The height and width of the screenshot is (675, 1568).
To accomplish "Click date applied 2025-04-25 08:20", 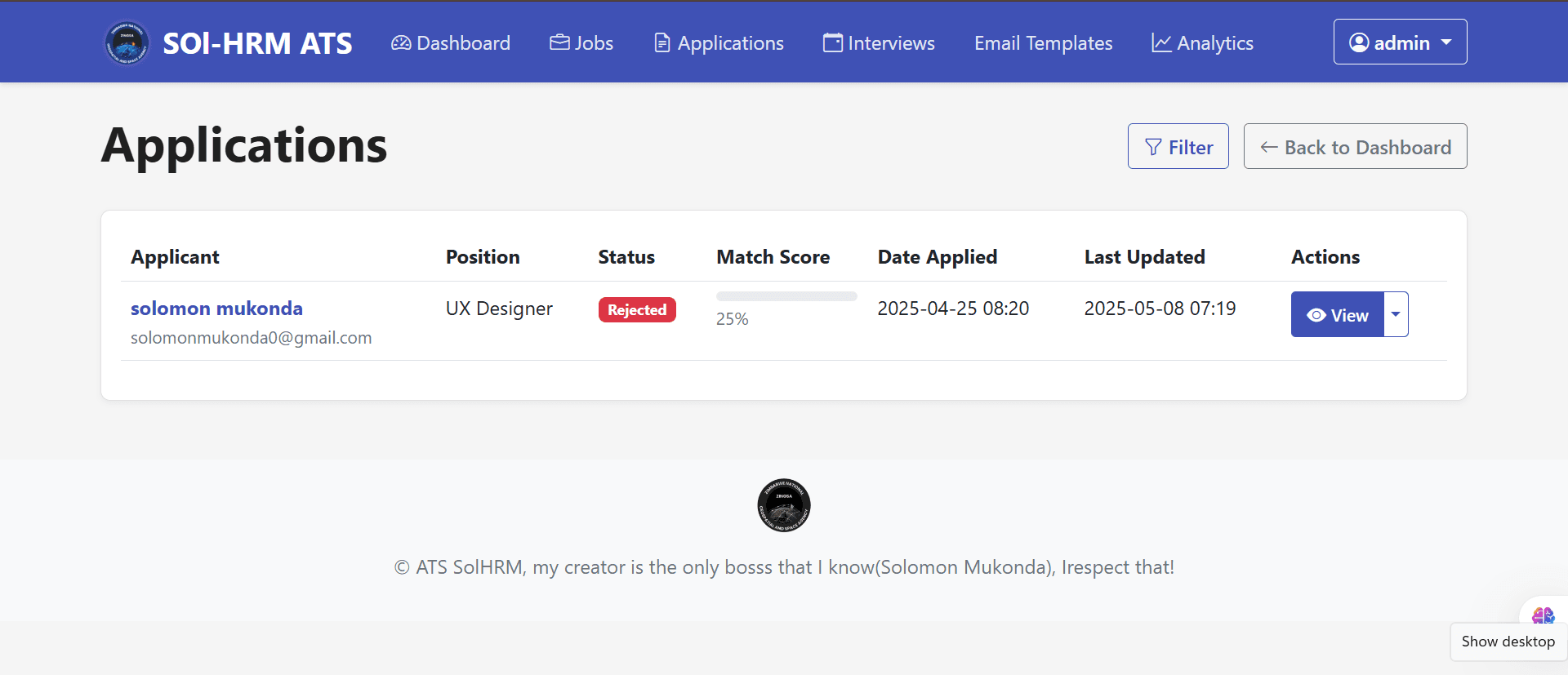I will pyautogui.click(x=953, y=309).
